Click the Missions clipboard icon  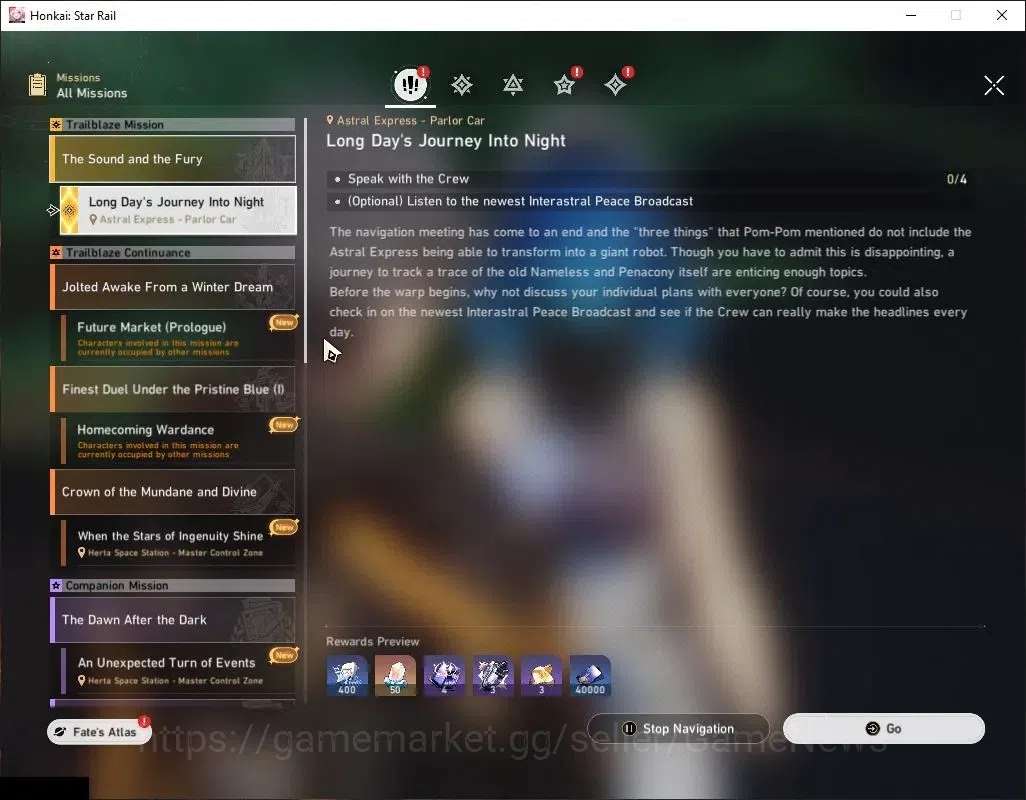[37, 85]
